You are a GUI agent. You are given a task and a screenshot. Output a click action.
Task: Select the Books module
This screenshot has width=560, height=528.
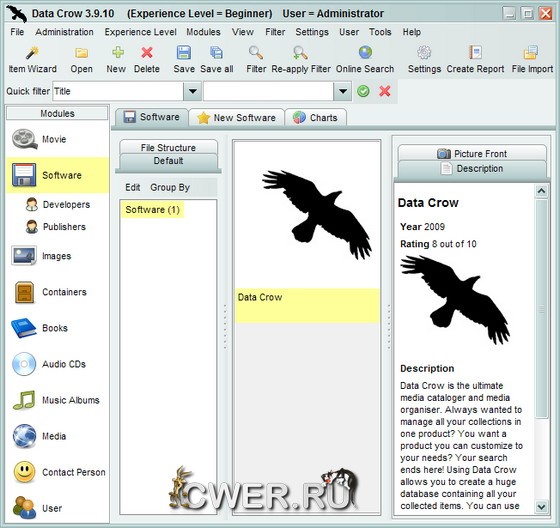[57, 328]
